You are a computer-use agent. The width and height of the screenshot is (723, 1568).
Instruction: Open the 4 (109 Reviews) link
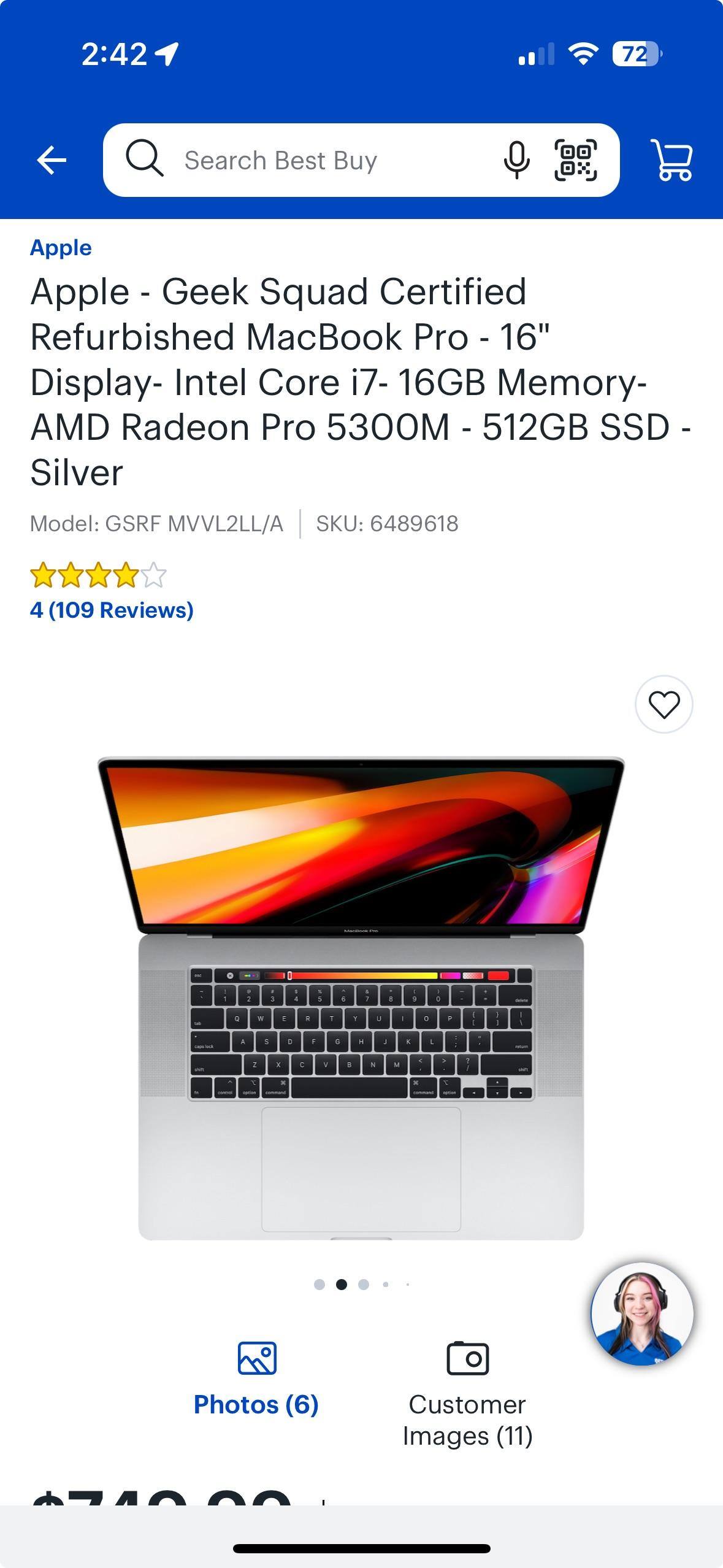click(112, 610)
